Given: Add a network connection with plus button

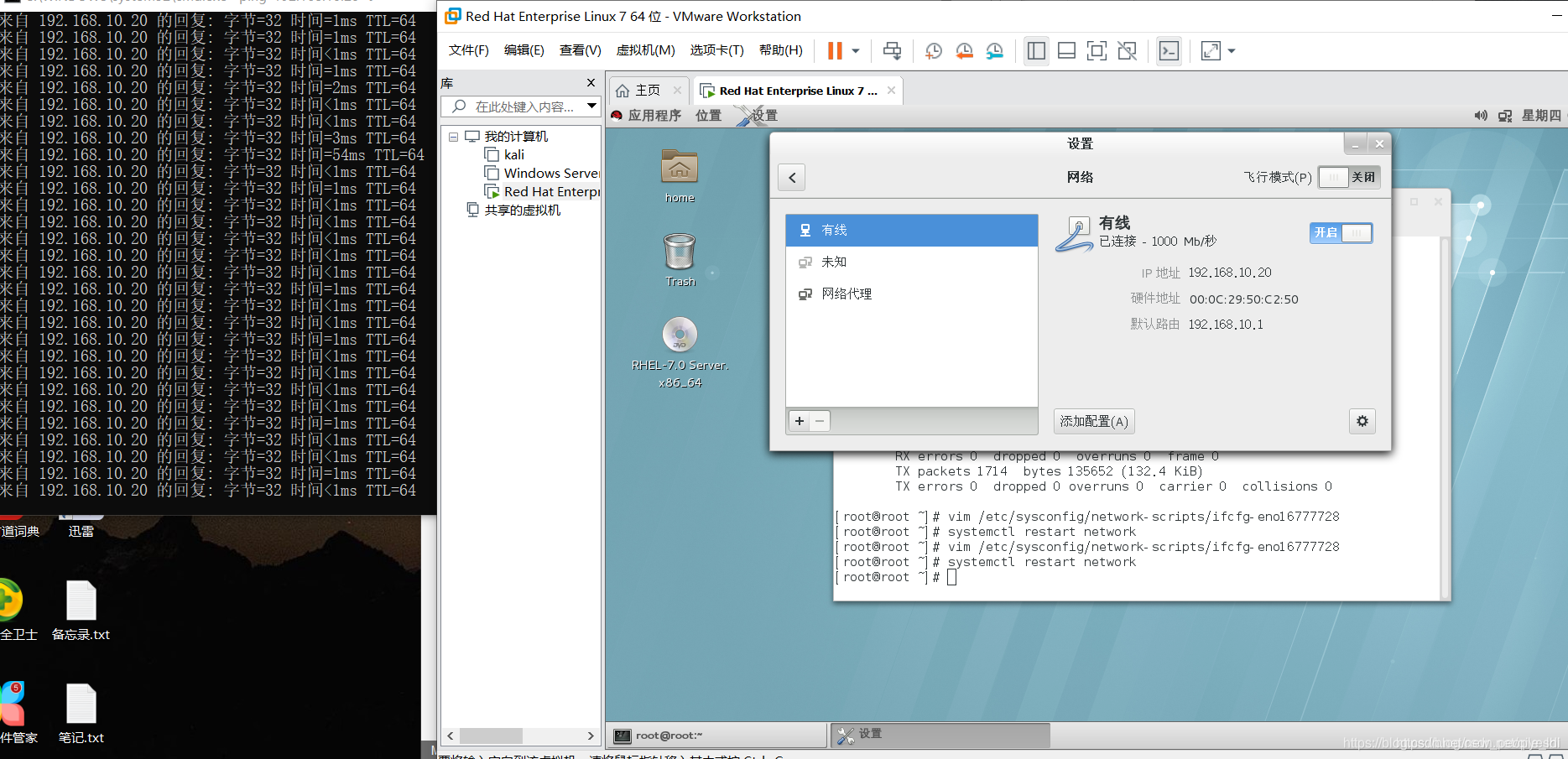Looking at the screenshot, I should click(x=800, y=421).
